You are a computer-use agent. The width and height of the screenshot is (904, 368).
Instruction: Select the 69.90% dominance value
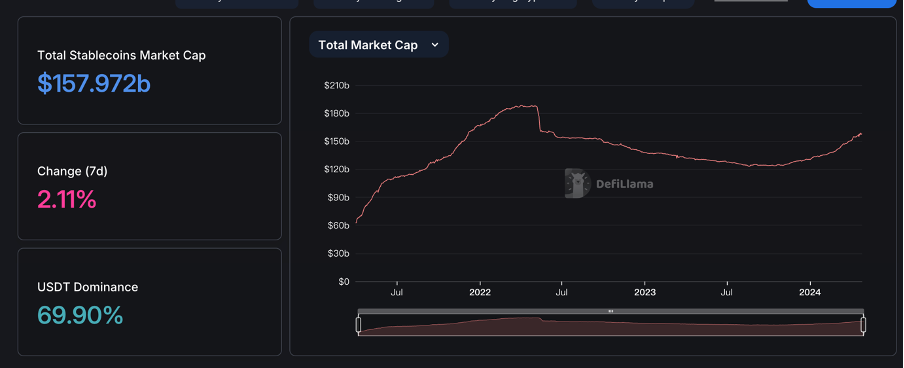(x=80, y=316)
